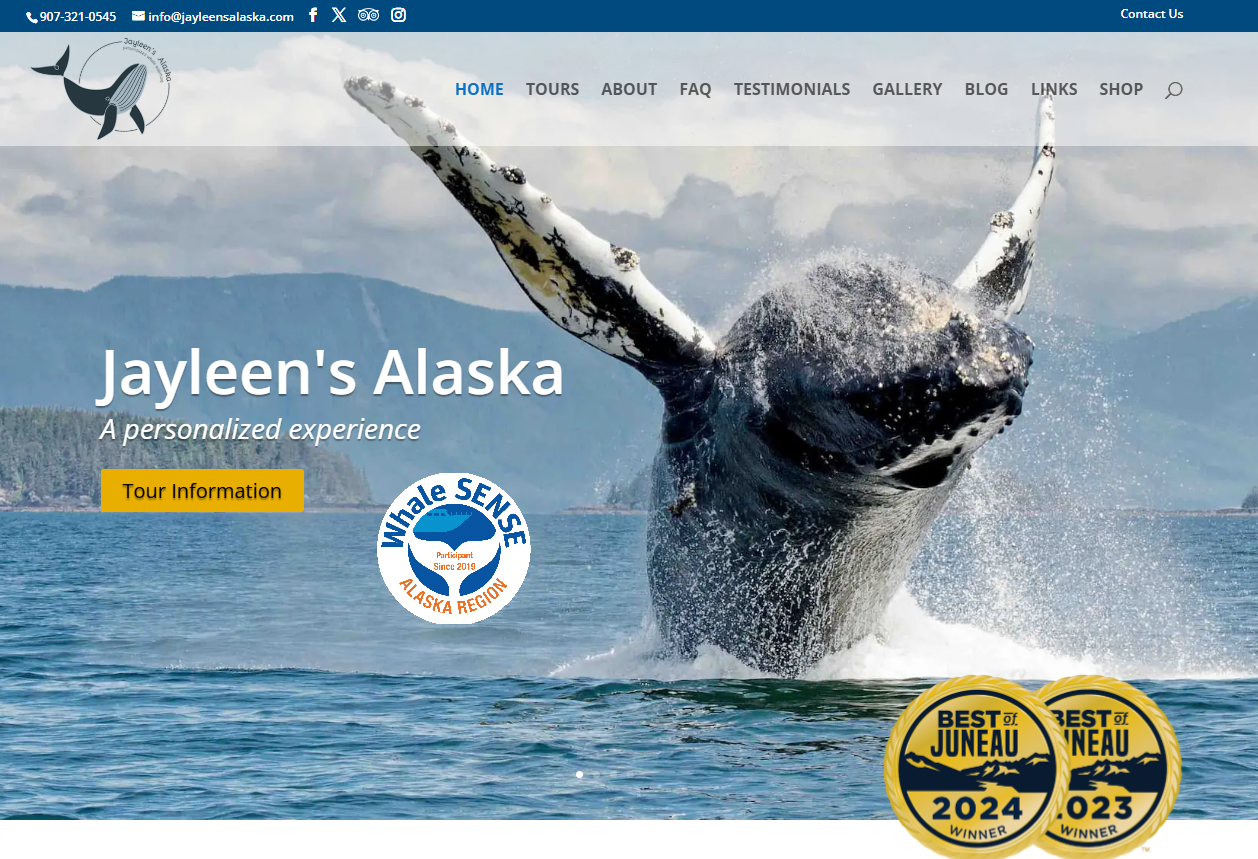The height and width of the screenshot is (859, 1258).
Task: Click the phone number 907-321-0545
Action: pyautogui.click(x=71, y=17)
